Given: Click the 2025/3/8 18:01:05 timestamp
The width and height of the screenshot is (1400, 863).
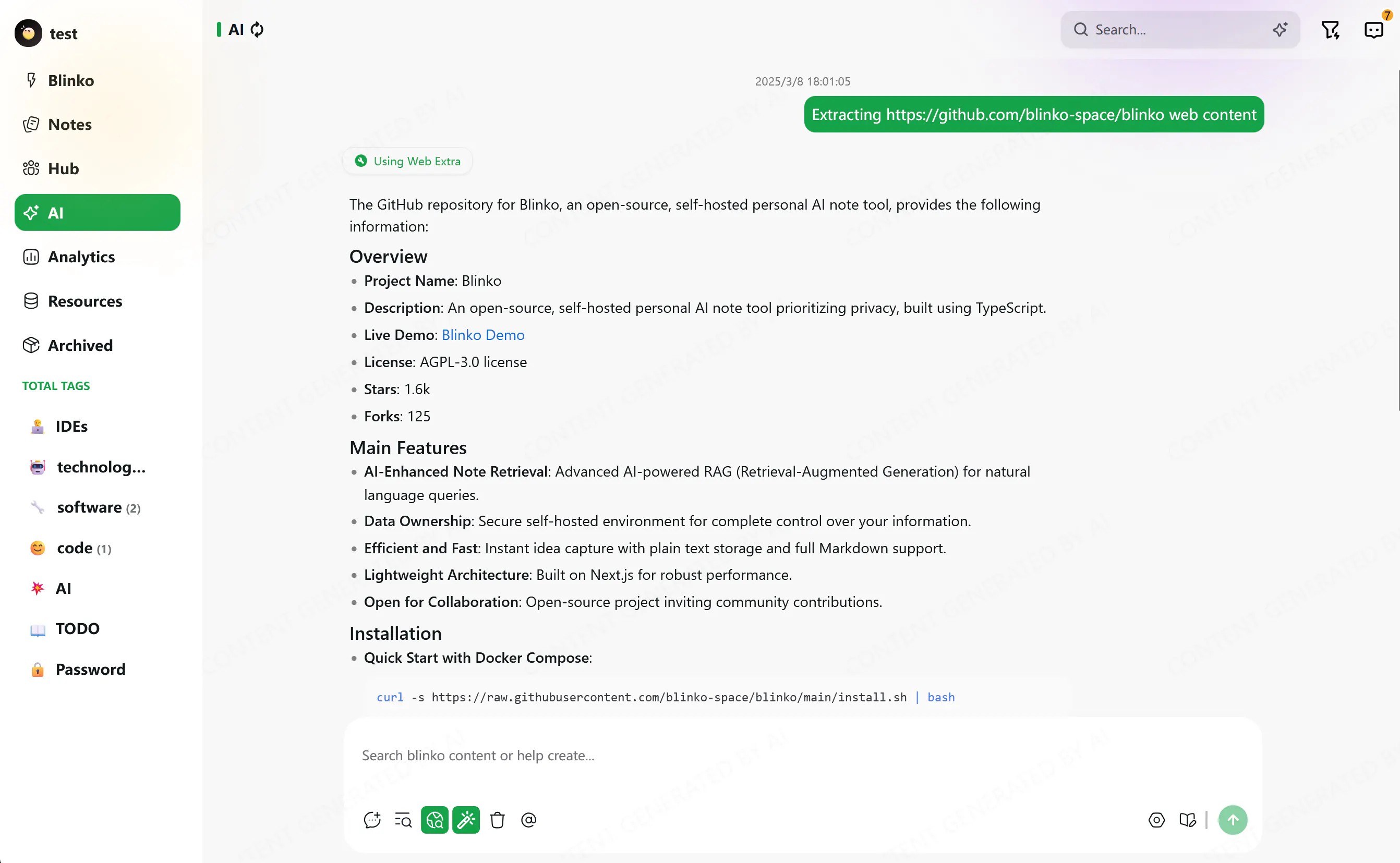Looking at the screenshot, I should coord(803,82).
